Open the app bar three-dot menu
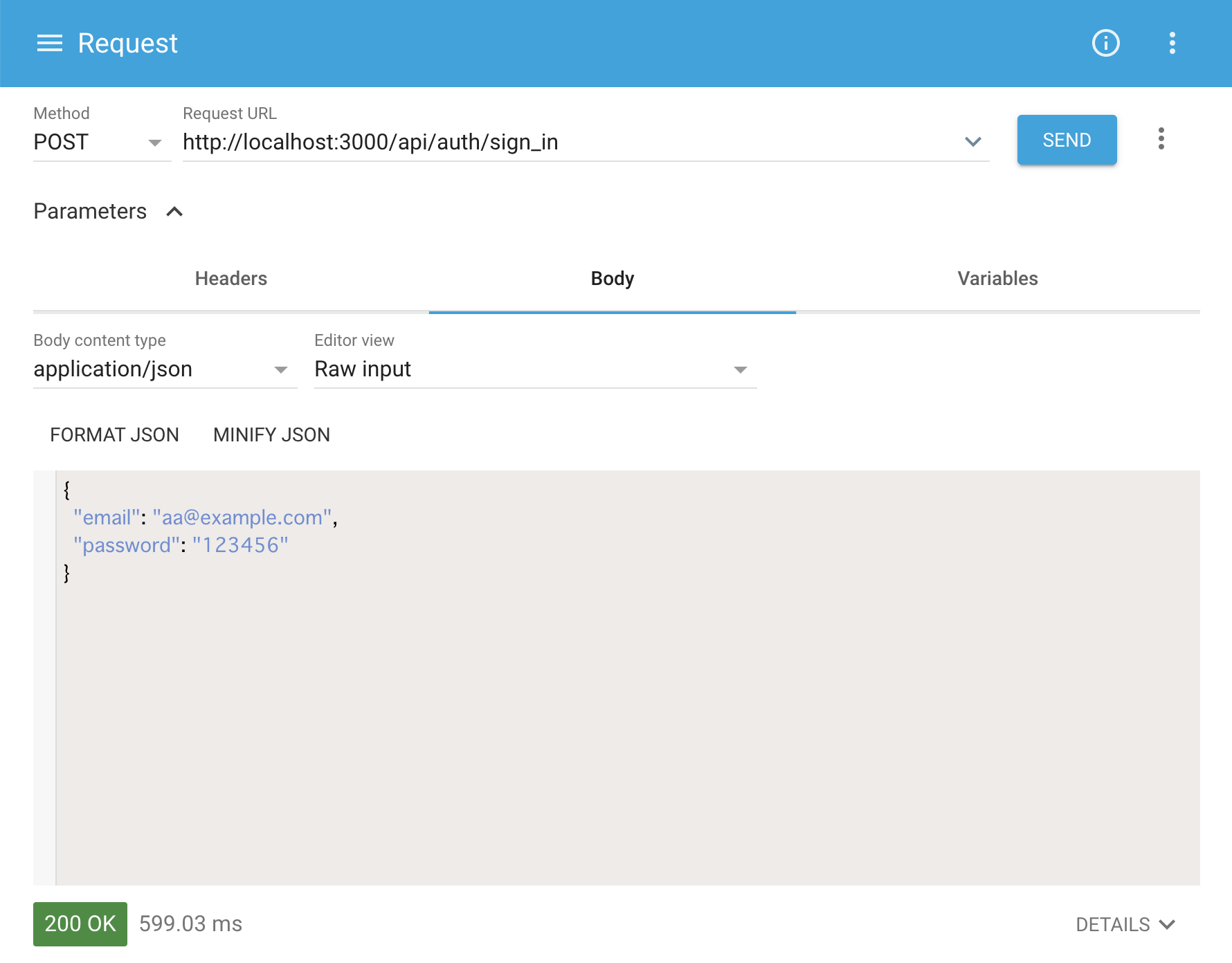This screenshot has height=963, width=1232. (x=1172, y=44)
